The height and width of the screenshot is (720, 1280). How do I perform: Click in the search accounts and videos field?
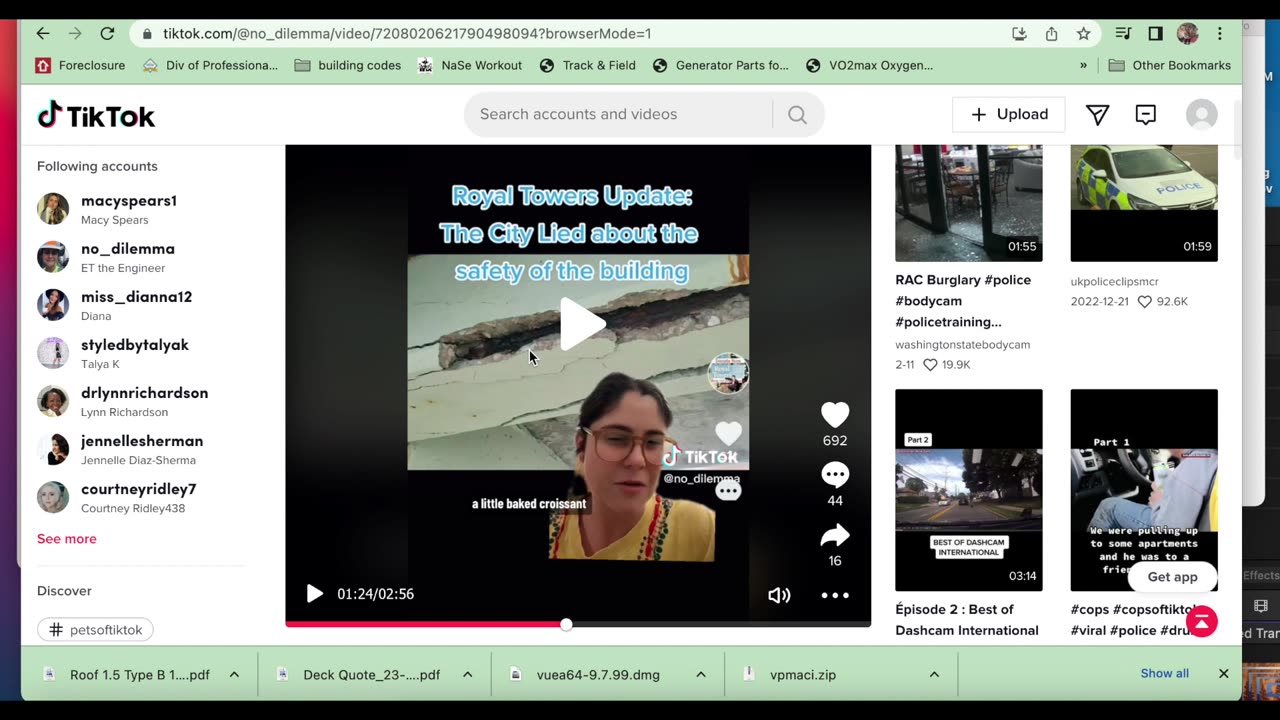pos(618,115)
